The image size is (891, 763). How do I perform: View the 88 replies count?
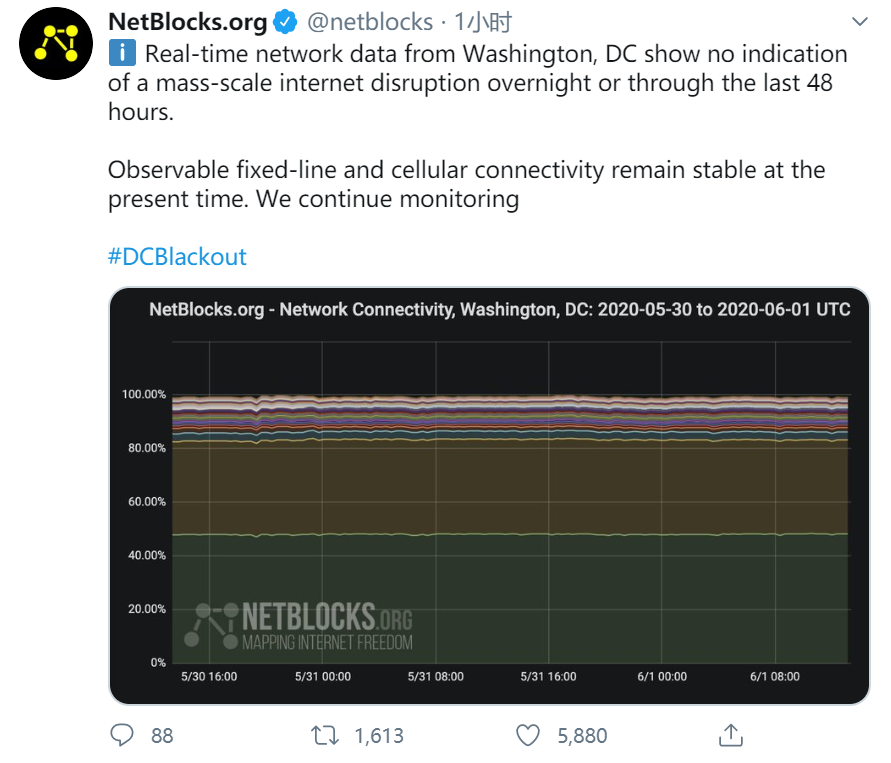[x=162, y=736]
